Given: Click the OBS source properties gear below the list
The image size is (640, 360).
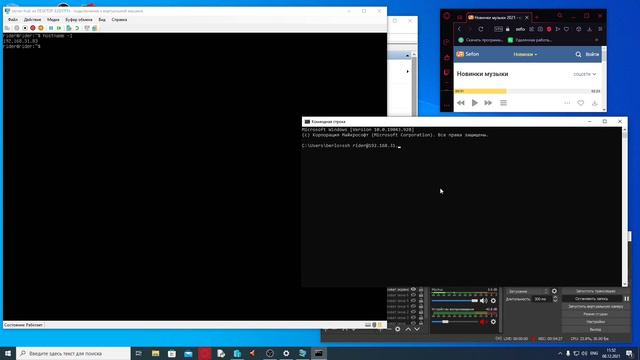Looking at the screenshot, I should tap(398, 329).
